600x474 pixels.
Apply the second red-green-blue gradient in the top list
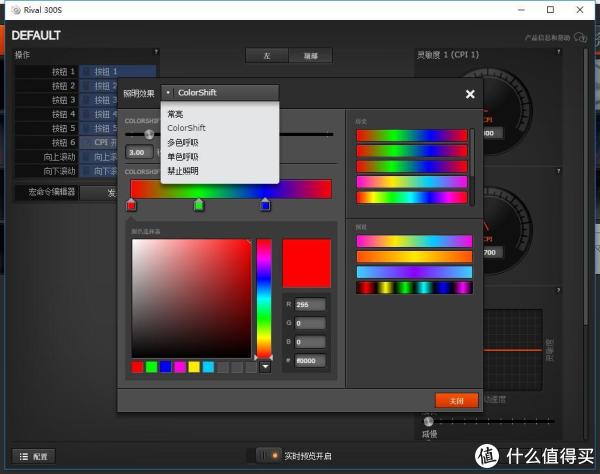(x=412, y=151)
